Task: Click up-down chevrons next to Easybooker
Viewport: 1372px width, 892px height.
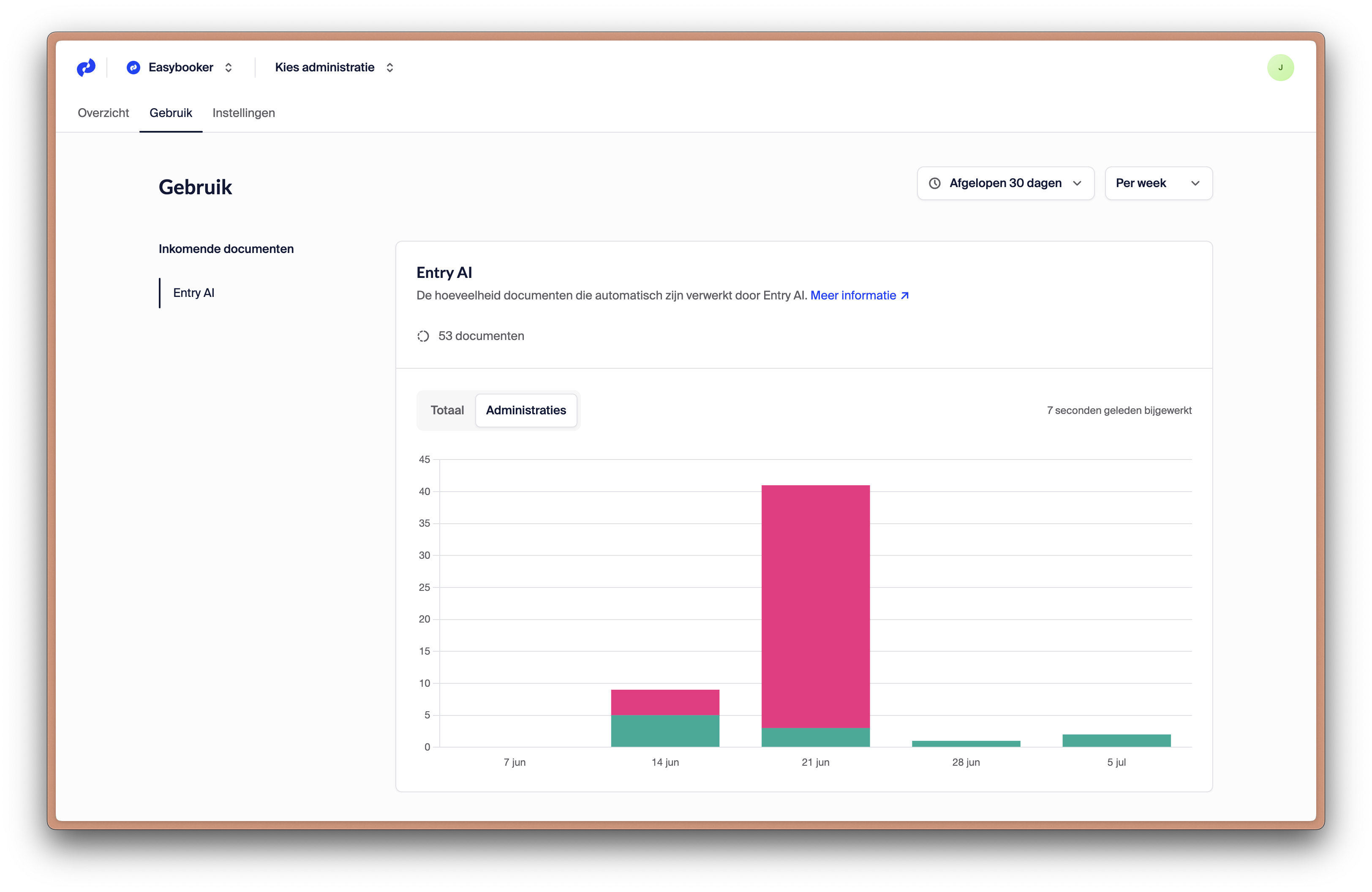Action: (228, 68)
